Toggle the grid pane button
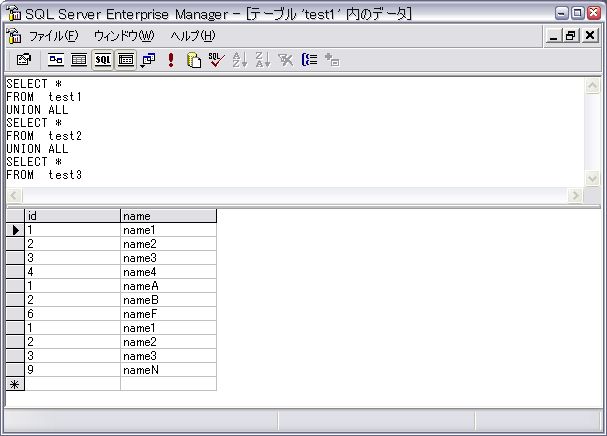 click(x=80, y=60)
